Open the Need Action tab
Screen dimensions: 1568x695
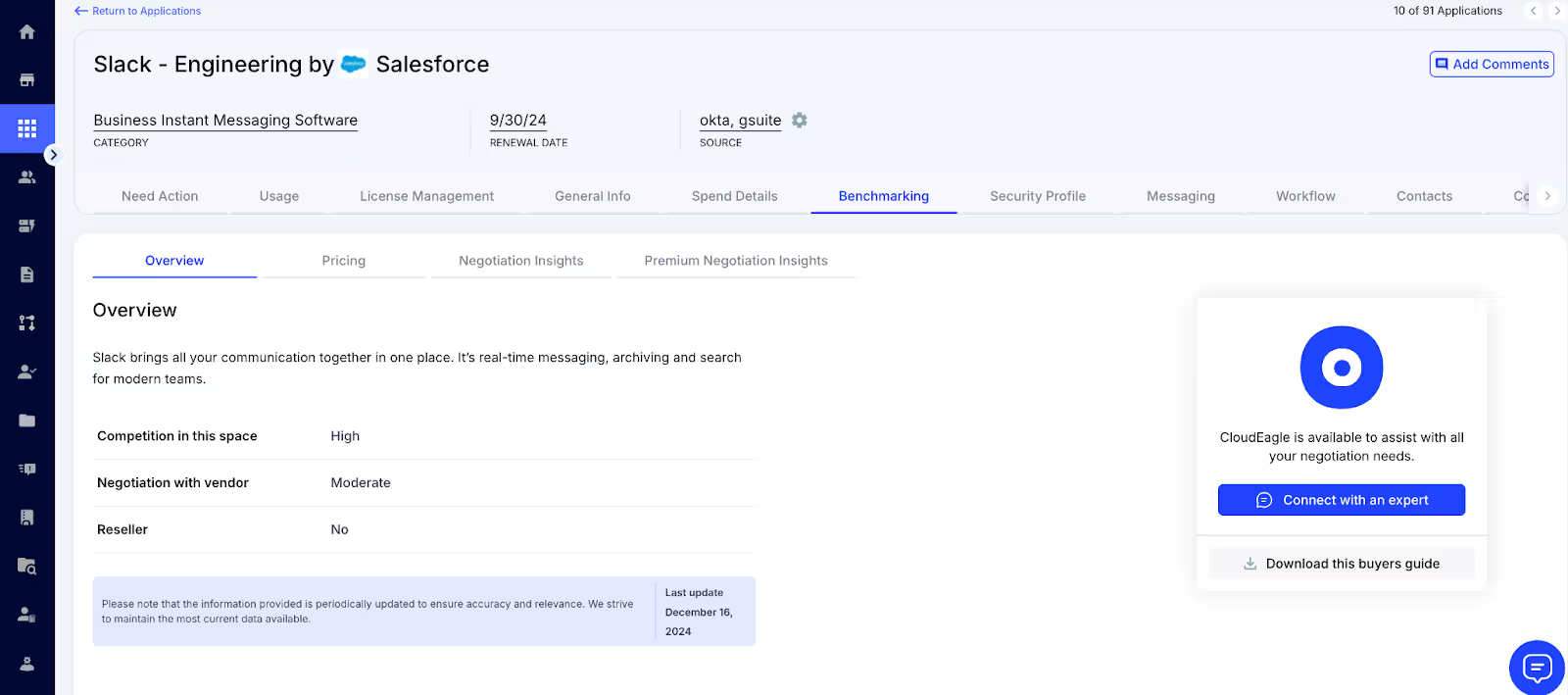(x=160, y=196)
